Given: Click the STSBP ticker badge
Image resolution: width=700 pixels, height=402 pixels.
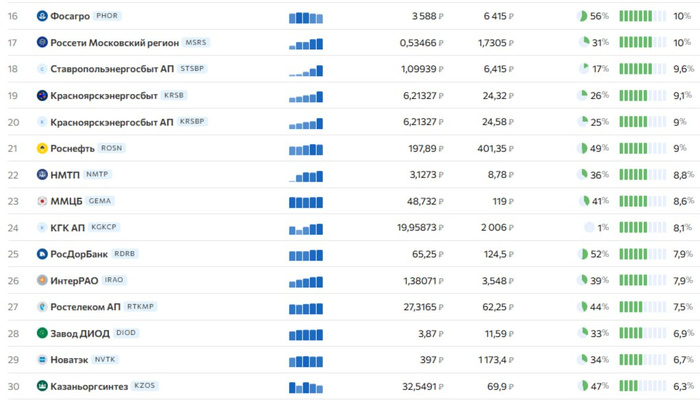Looking at the screenshot, I should (192, 68).
